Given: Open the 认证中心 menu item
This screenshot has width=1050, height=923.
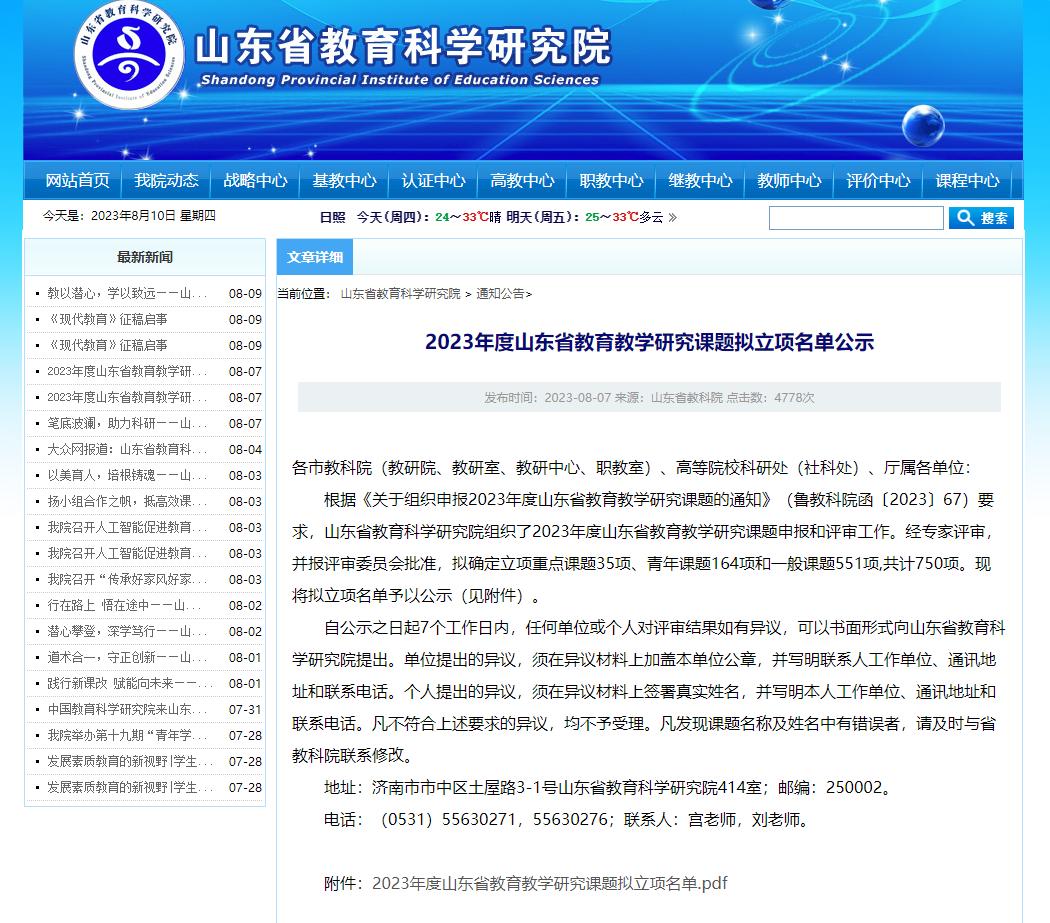Looking at the screenshot, I should pos(433,180).
